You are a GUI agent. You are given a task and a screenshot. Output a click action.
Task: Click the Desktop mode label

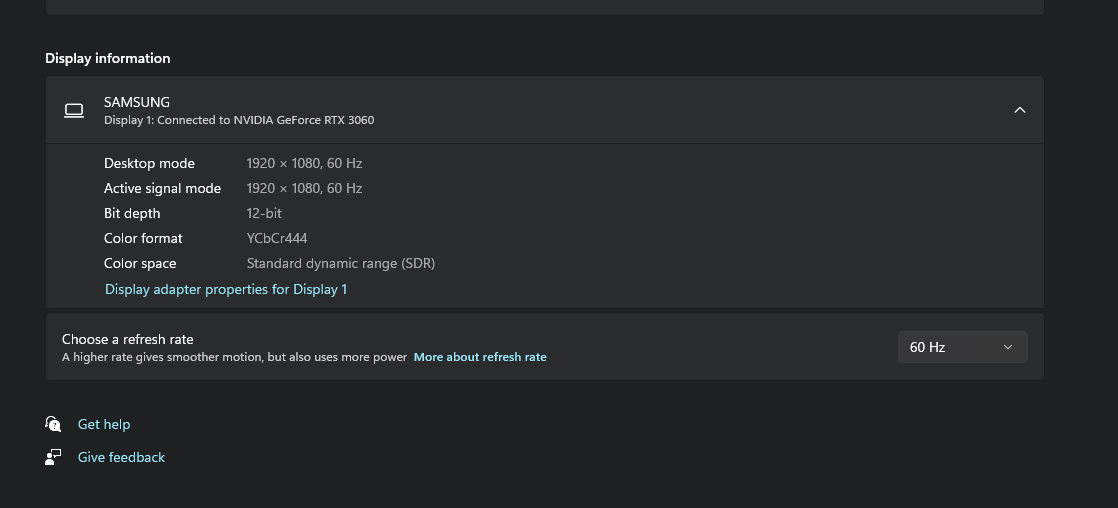pos(149,163)
